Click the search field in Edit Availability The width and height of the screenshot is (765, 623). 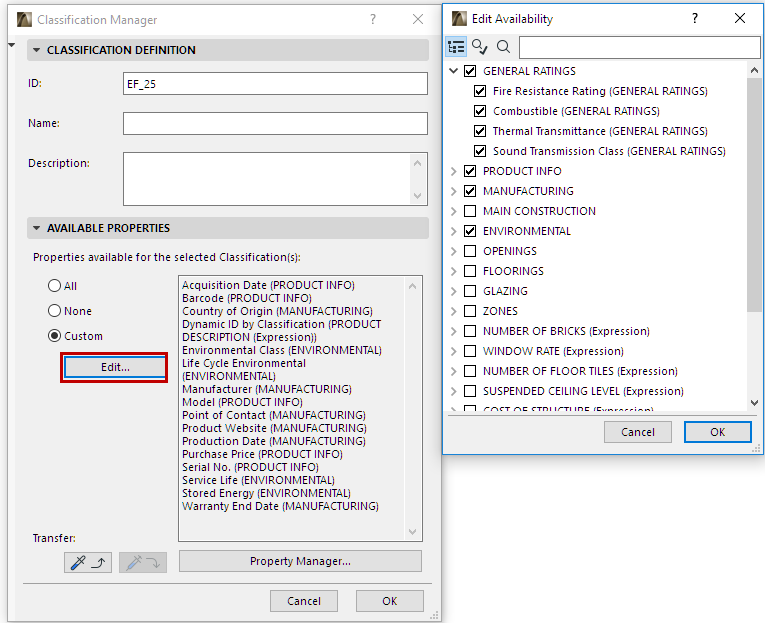(x=640, y=47)
